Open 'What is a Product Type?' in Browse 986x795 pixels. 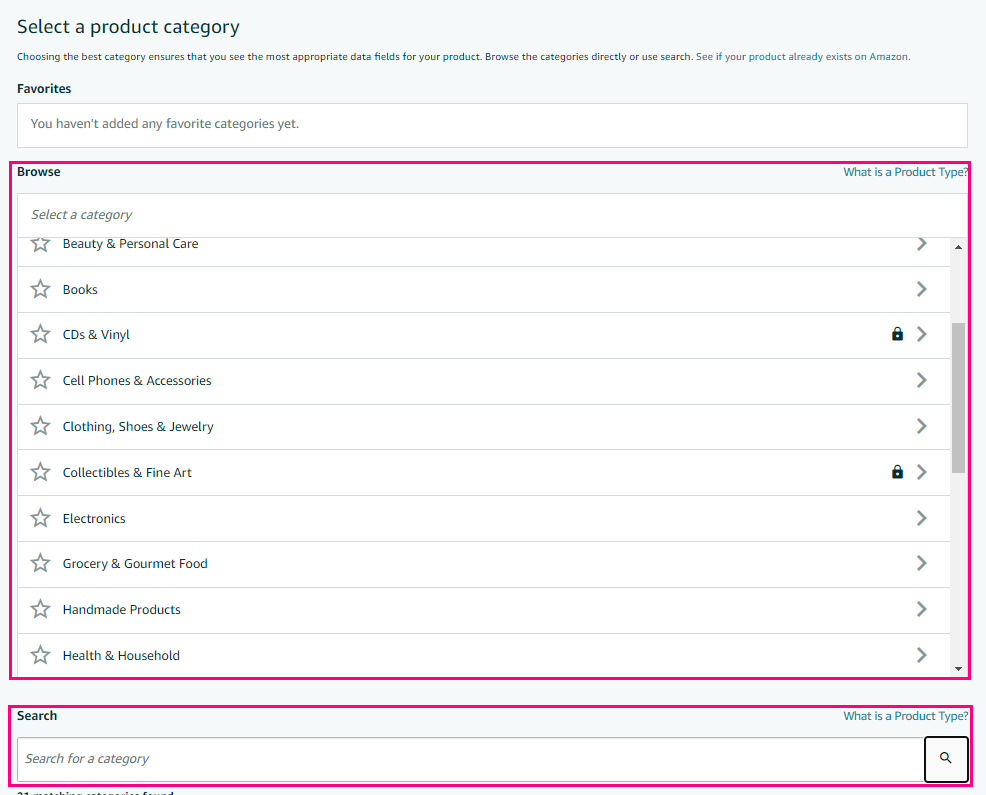[906, 172]
